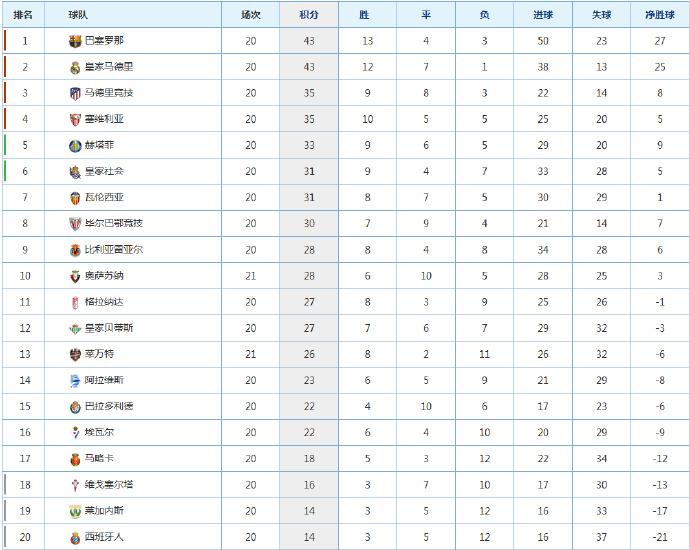Click the Barcelona (巴塞罗那) club crest
Screen dimensions: 690x550
(75, 41)
